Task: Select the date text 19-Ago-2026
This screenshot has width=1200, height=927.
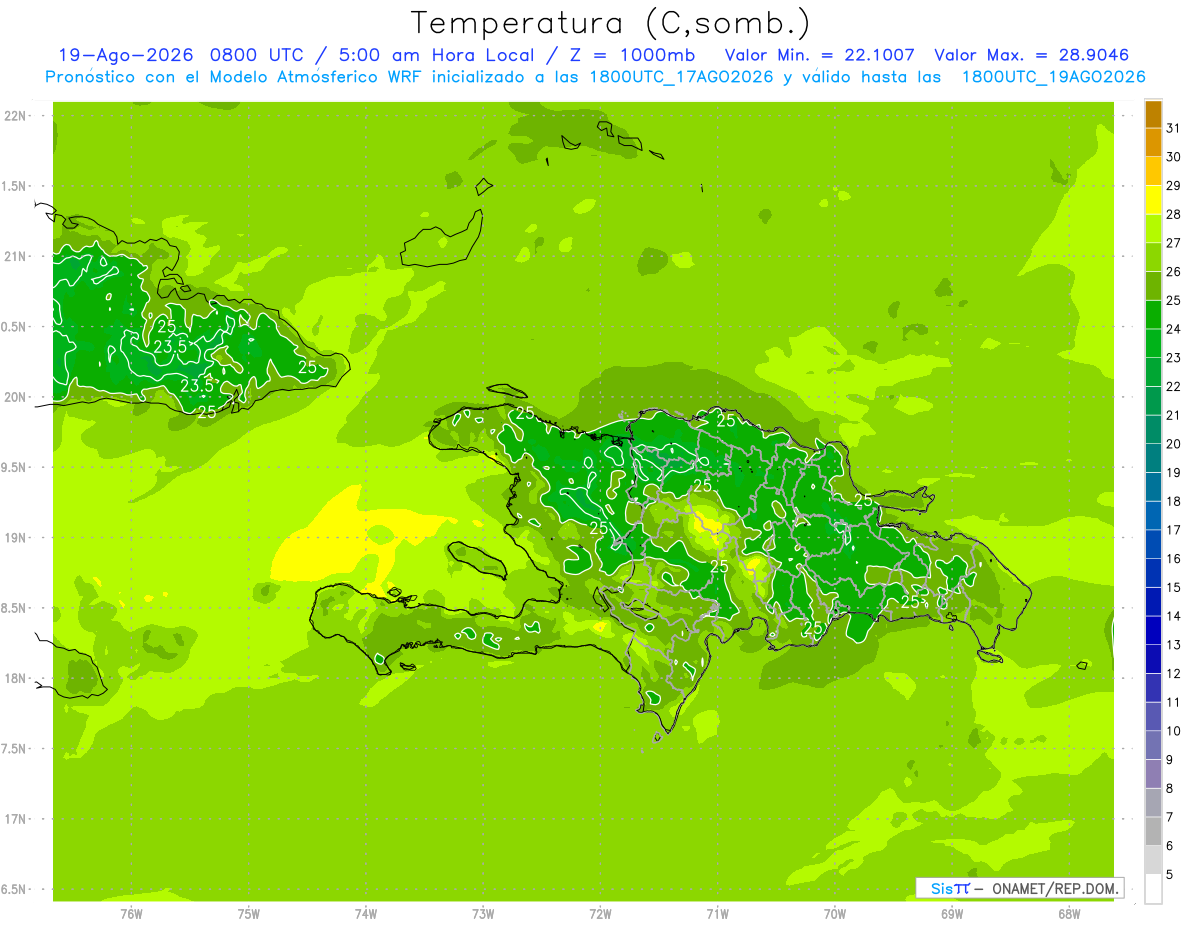Action: tap(127, 55)
